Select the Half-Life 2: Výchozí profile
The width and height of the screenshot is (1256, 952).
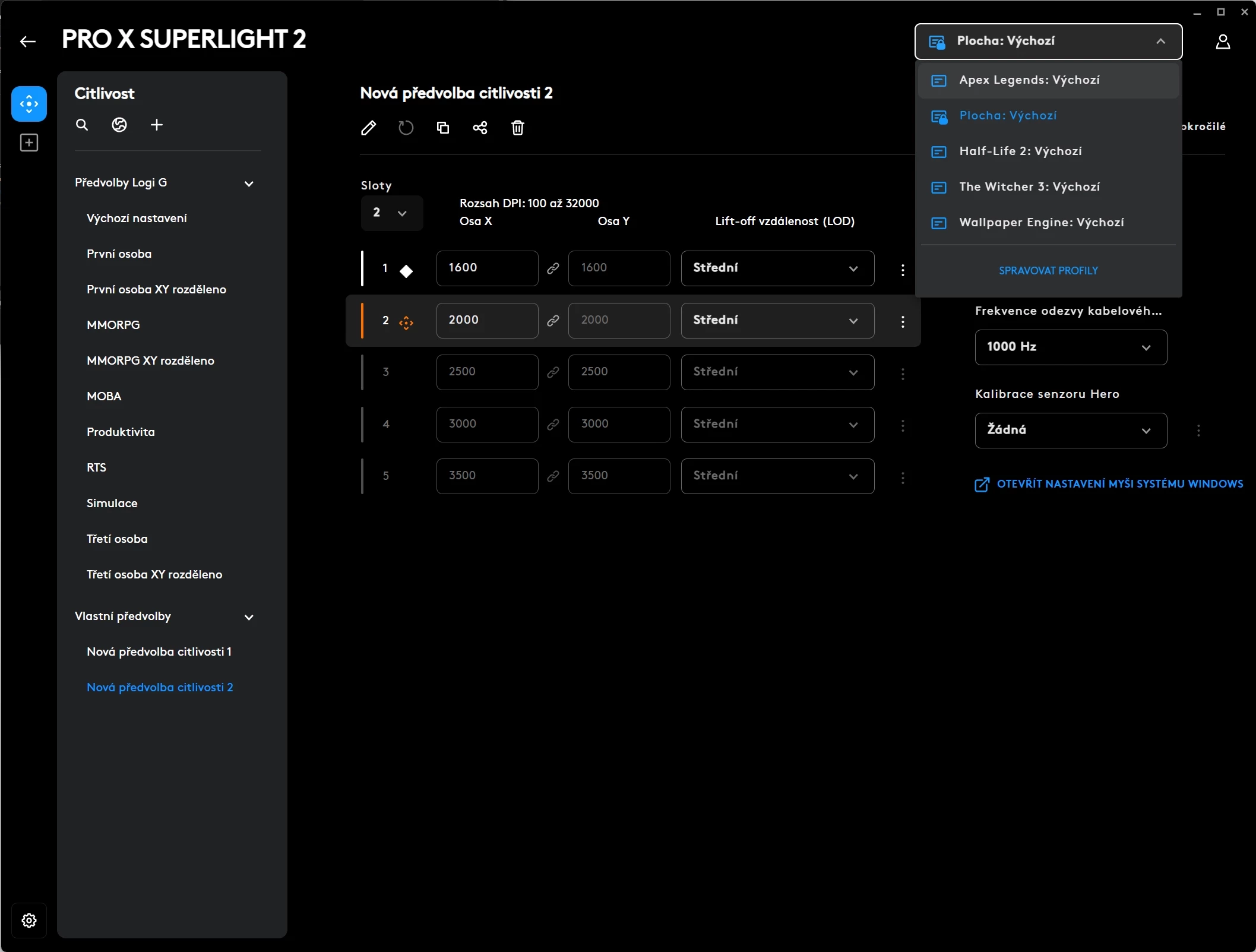[1048, 151]
